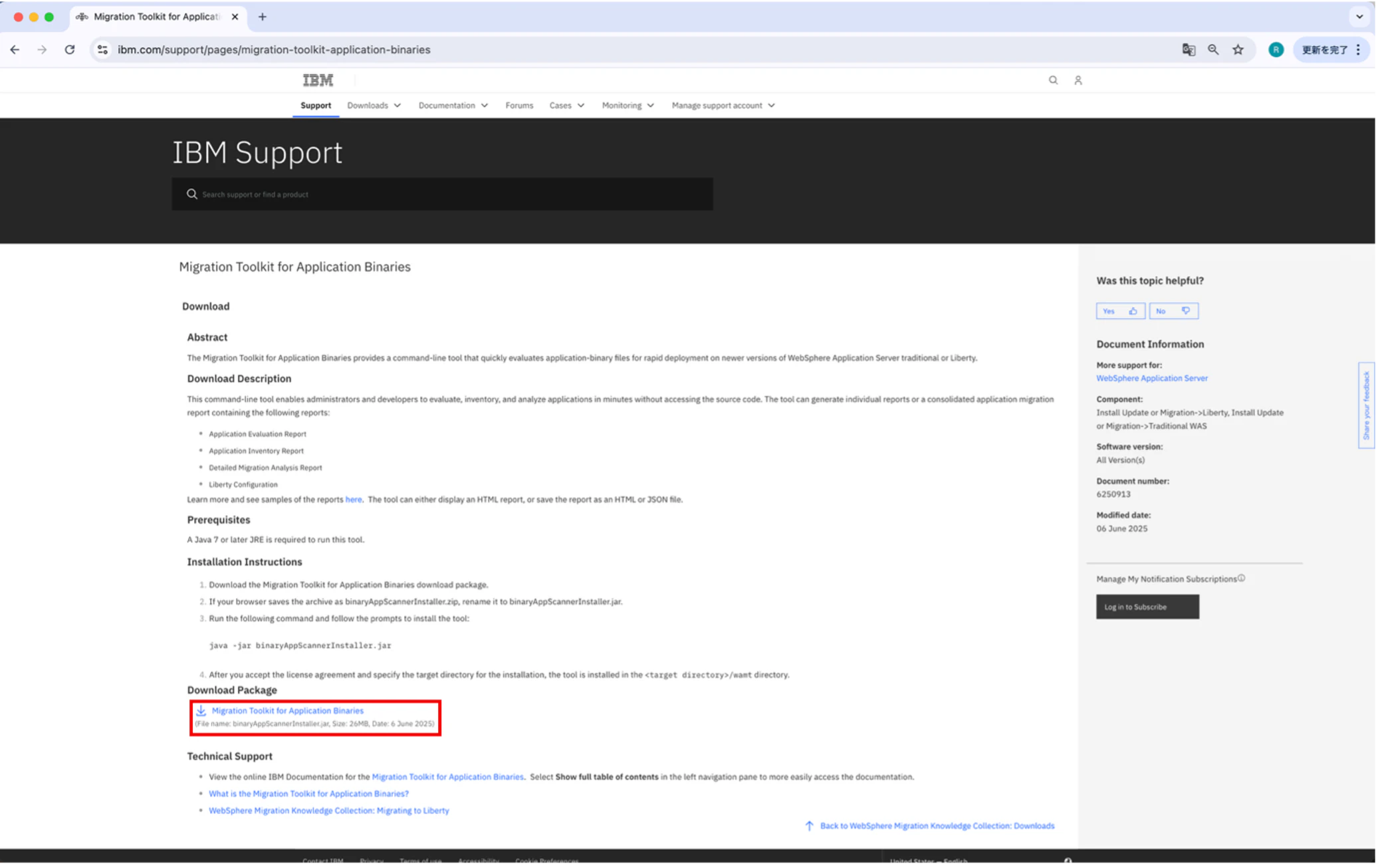
Task: Click the up arrow icon beside Back link
Action: coord(809,826)
